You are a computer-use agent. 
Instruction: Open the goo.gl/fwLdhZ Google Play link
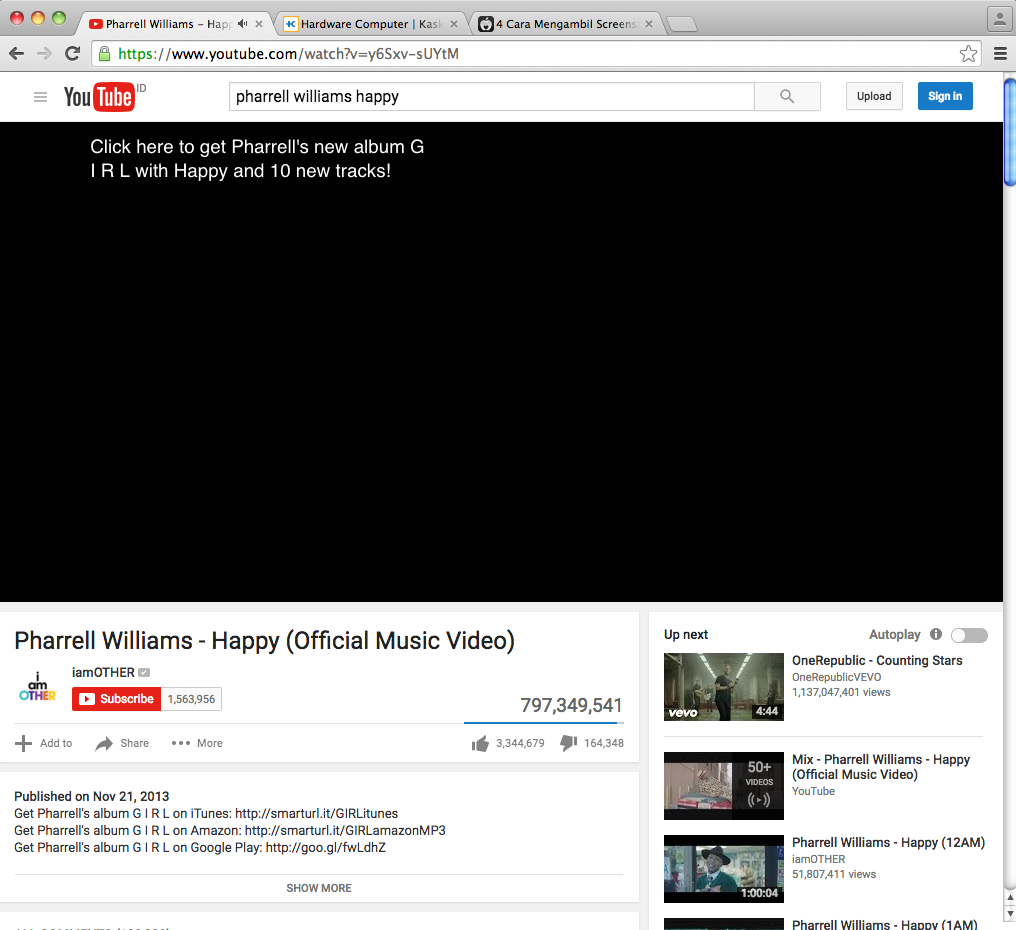pyautogui.click(x=325, y=847)
